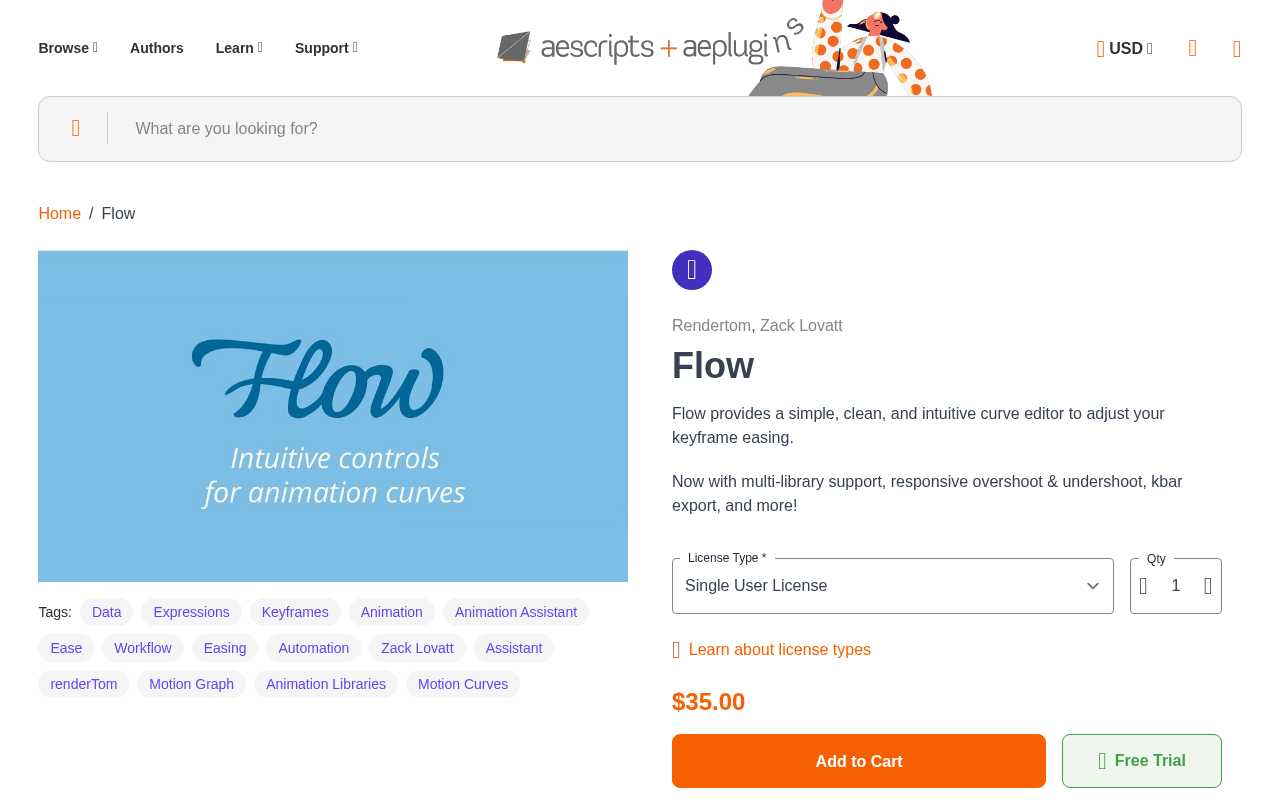Click the Add to Cart button
1280x800 pixels.
(x=858, y=761)
